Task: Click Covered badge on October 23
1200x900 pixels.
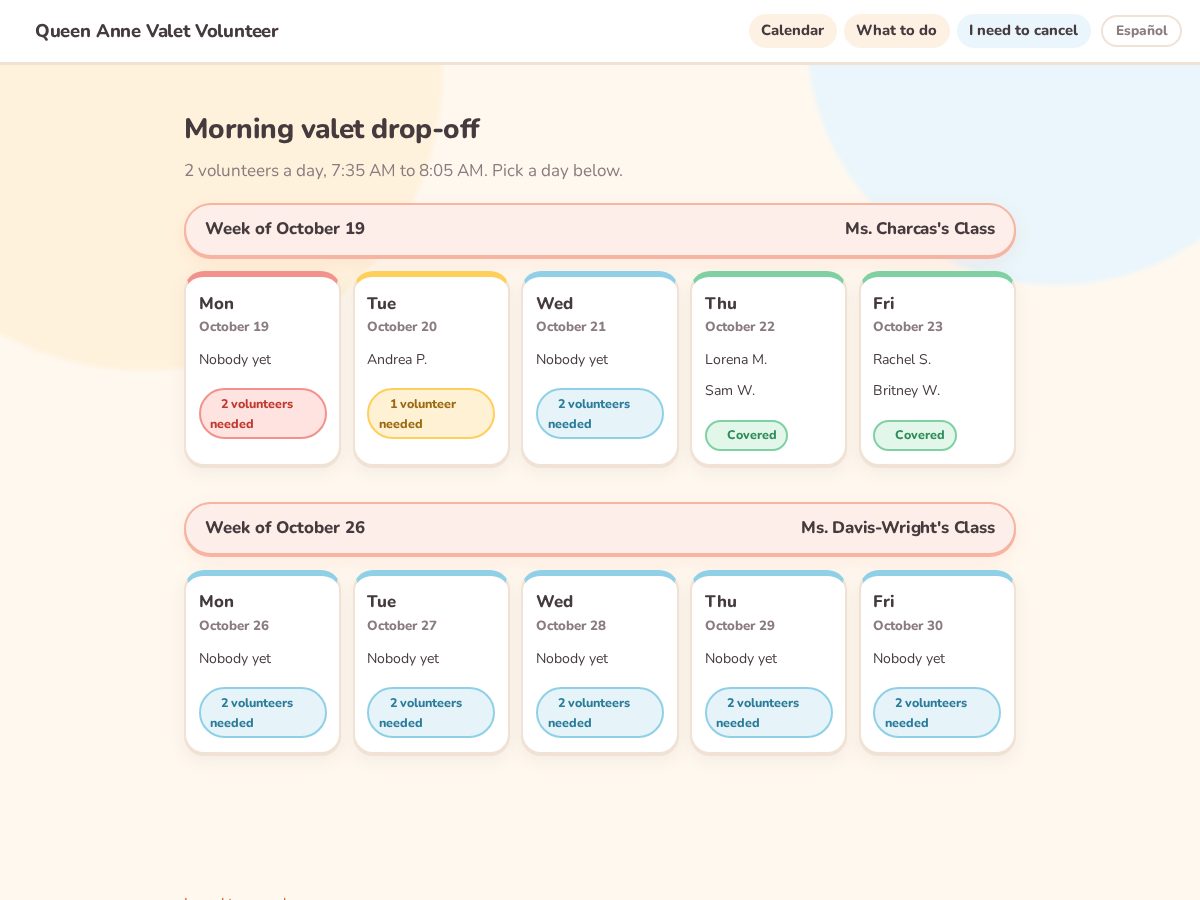Action: (x=915, y=435)
